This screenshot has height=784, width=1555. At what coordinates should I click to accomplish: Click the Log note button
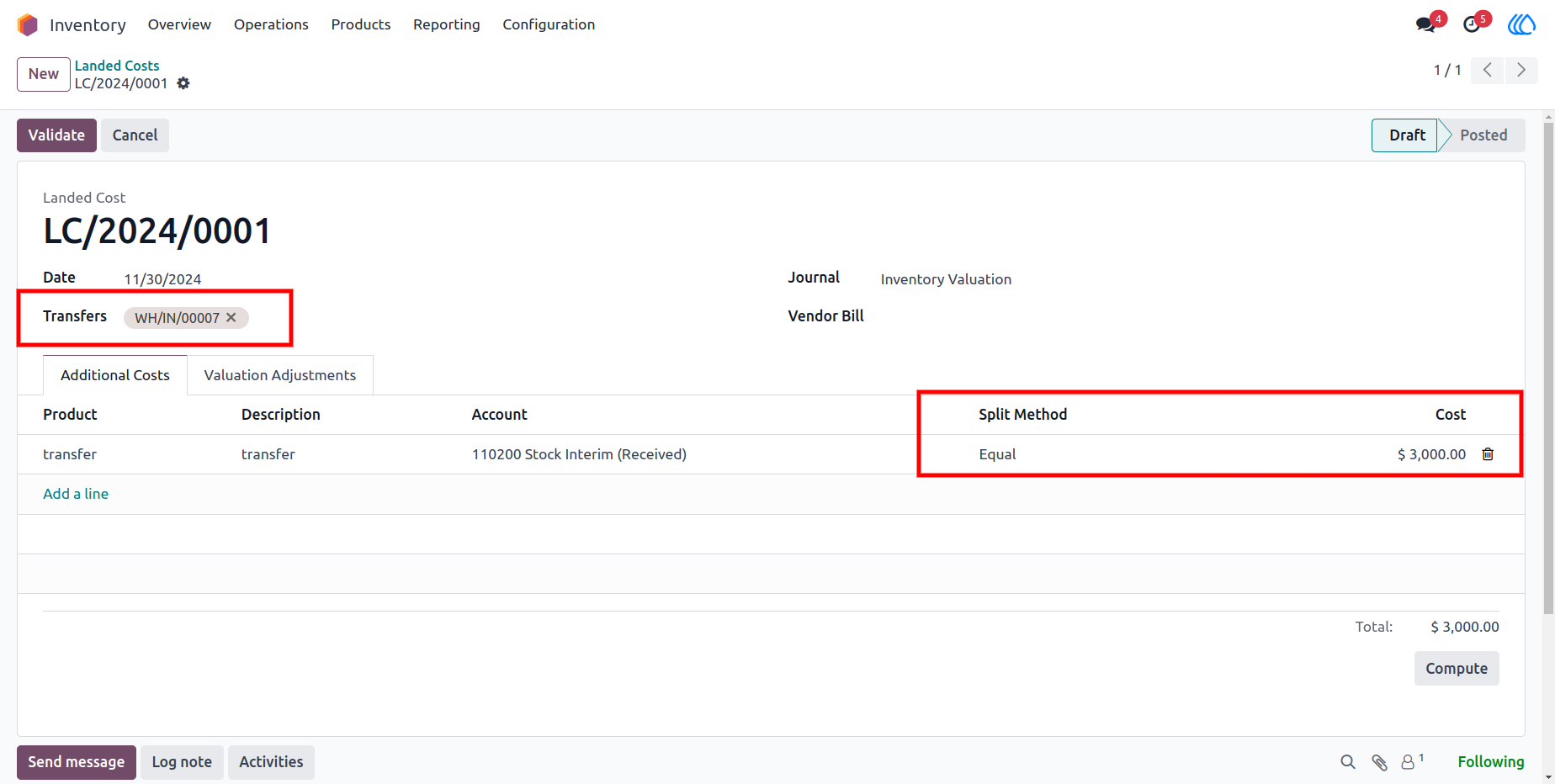pos(182,762)
